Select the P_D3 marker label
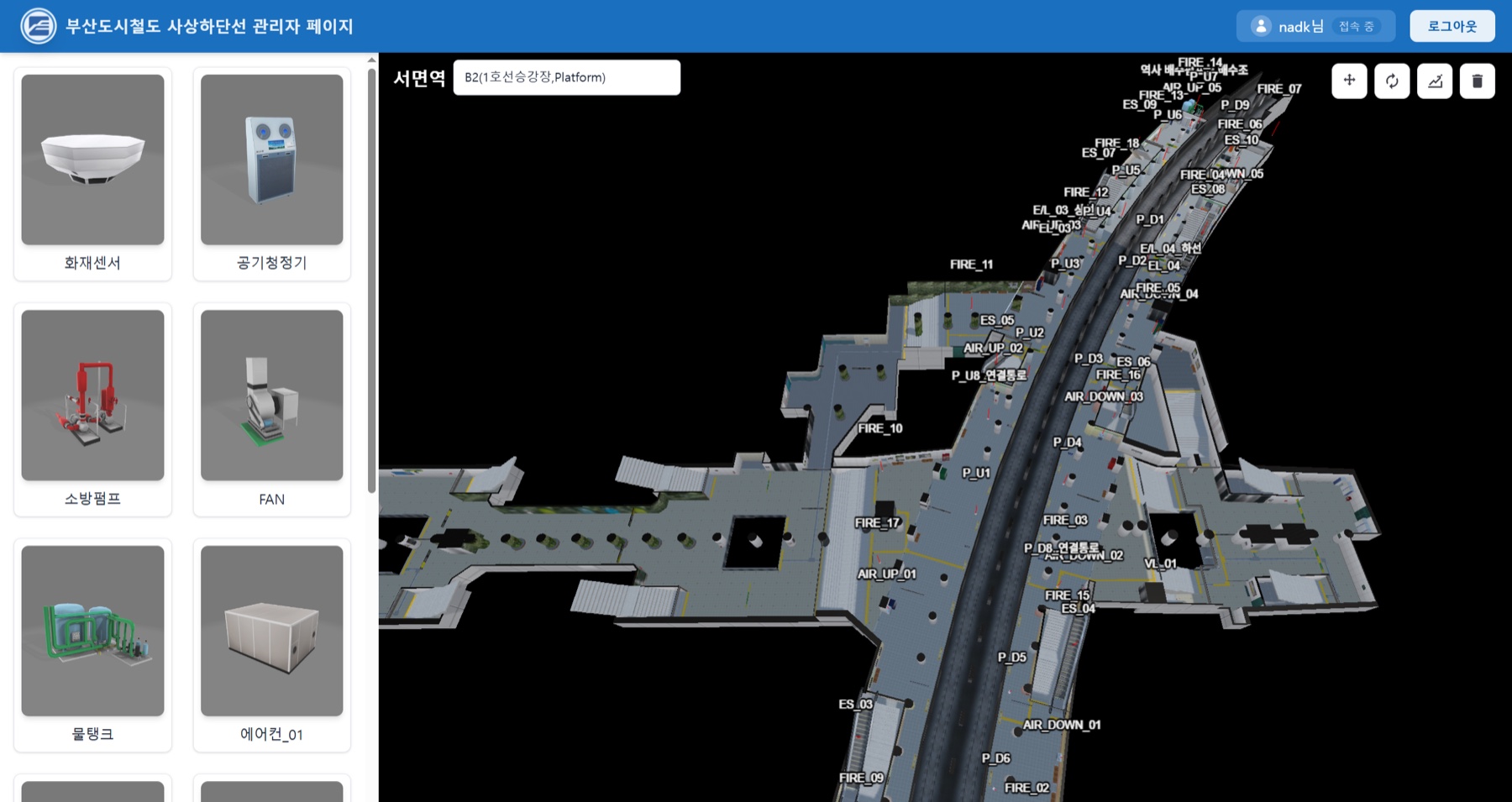 [x=1089, y=359]
